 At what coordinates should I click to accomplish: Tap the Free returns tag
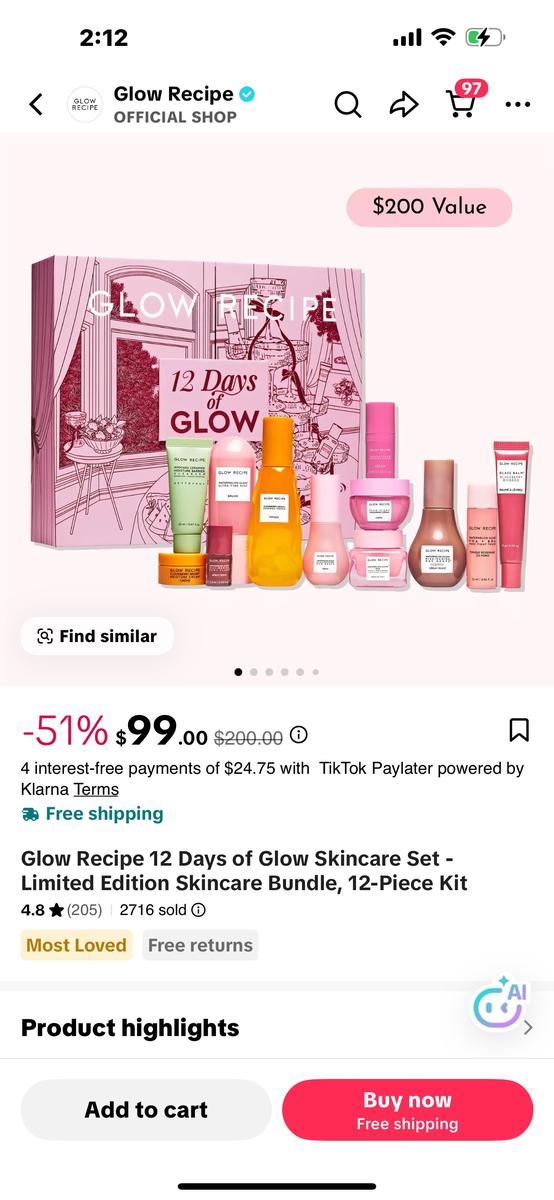click(200, 945)
